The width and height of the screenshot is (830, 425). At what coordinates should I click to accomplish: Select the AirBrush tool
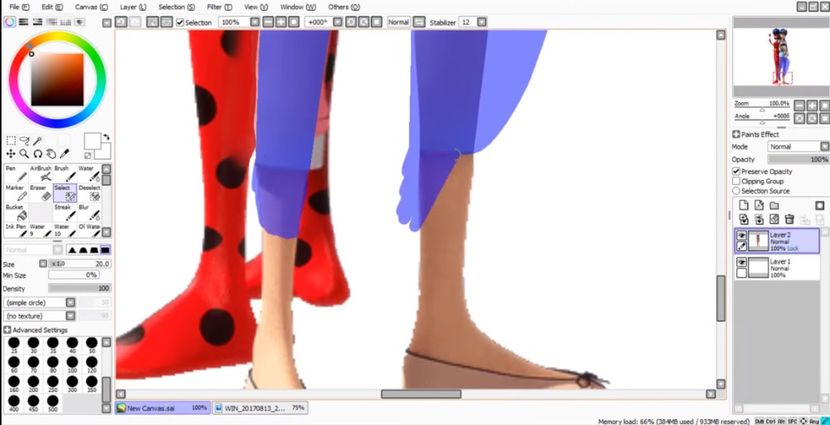click(x=39, y=176)
